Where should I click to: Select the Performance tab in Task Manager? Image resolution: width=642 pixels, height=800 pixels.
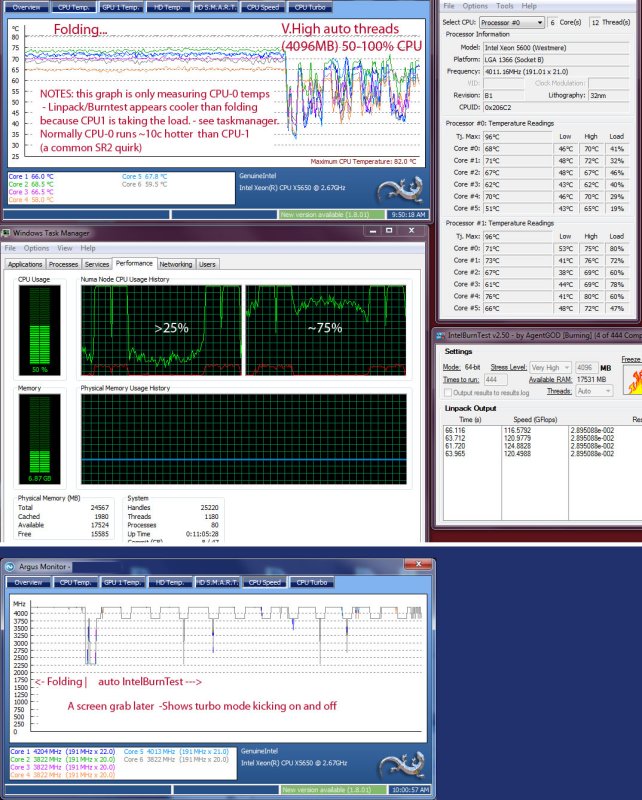pos(134,263)
